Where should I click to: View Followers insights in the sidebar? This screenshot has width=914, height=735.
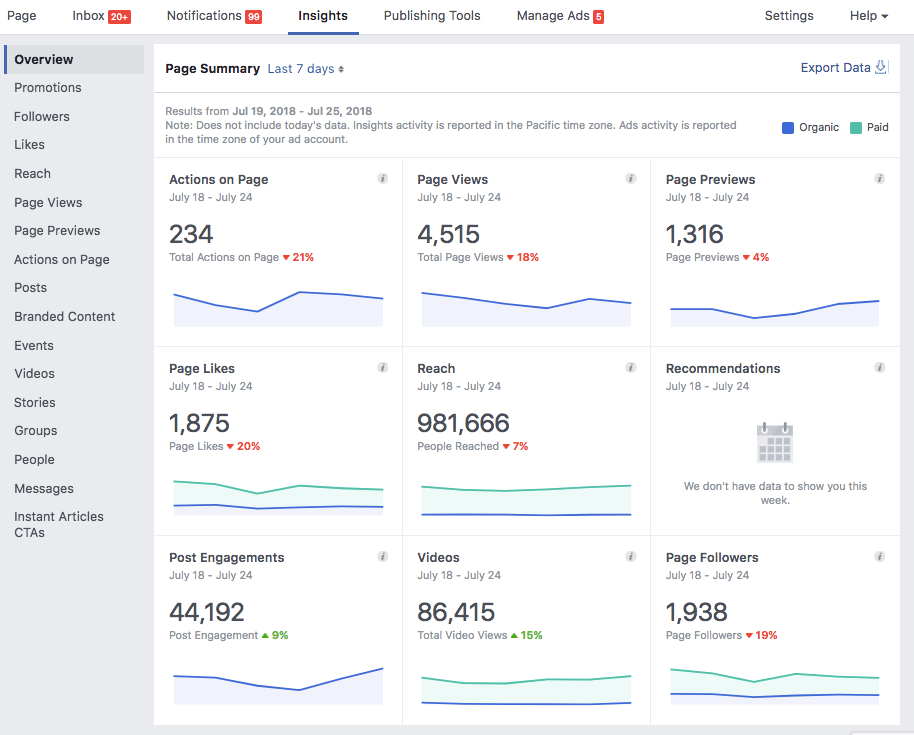[x=42, y=116]
